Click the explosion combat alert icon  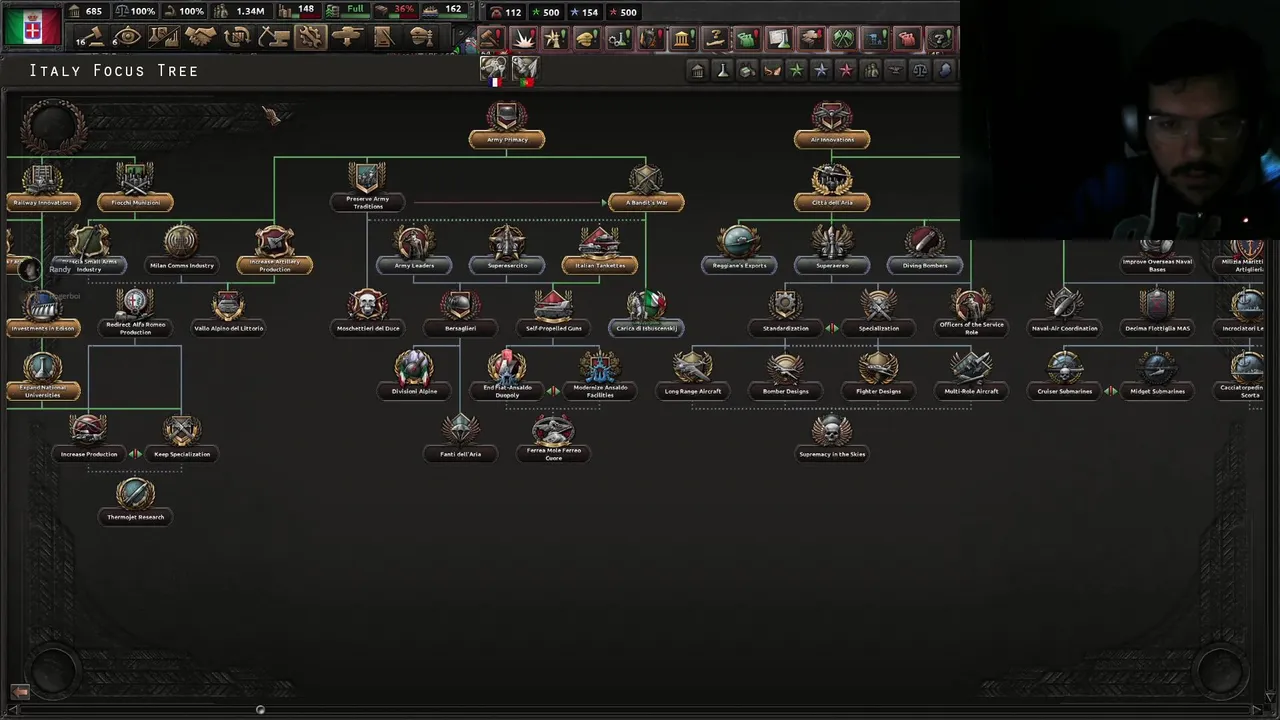point(523,39)
